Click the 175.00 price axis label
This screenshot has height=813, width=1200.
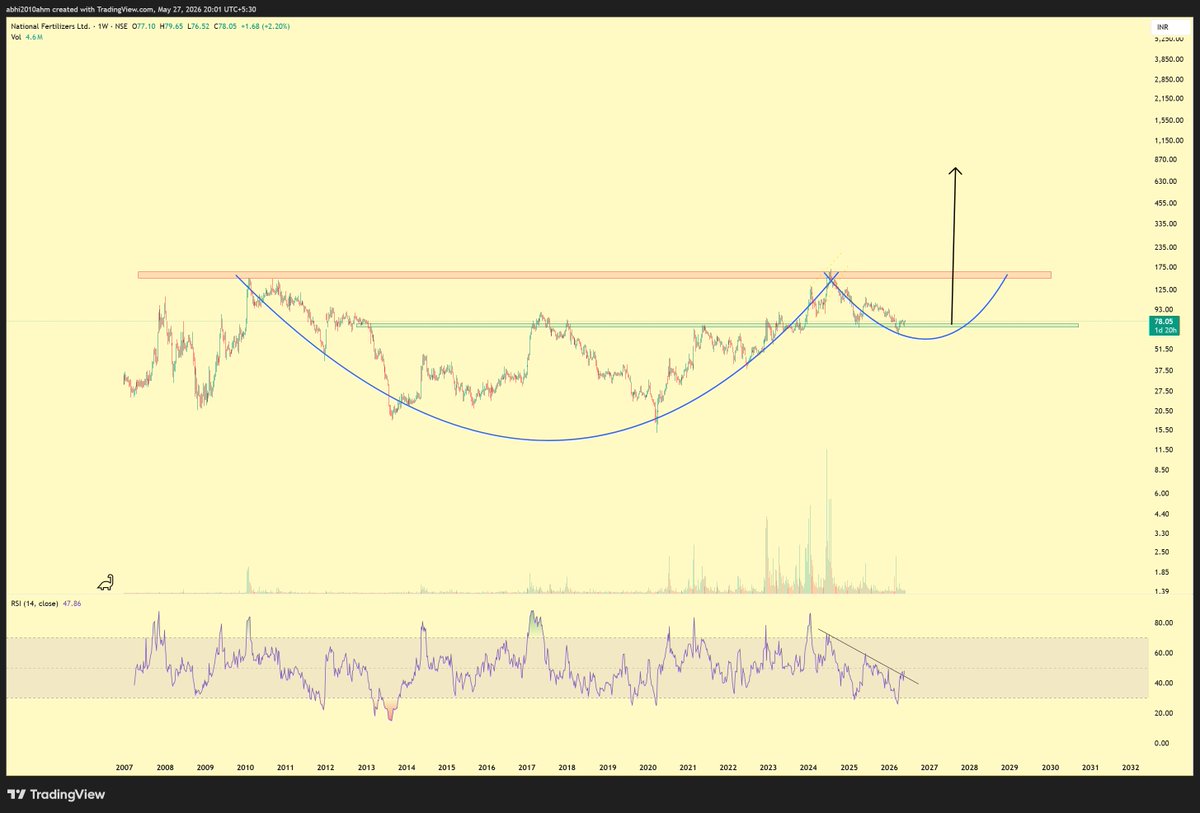(x=1166, y=267)
